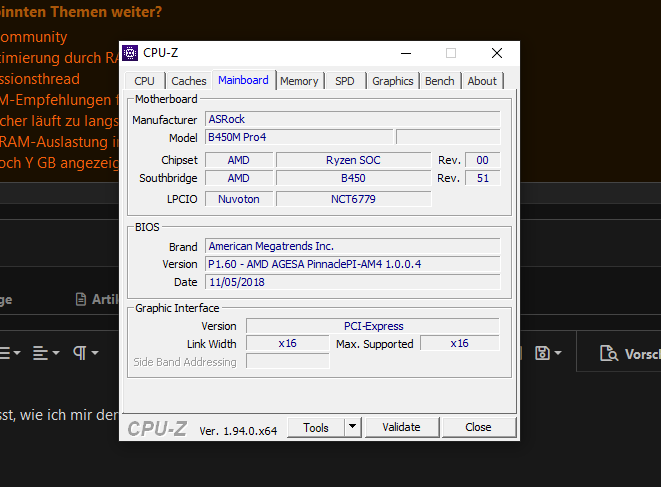
Task: Open the M-Empfehlungen forum thread link
Action: point(59,100)
